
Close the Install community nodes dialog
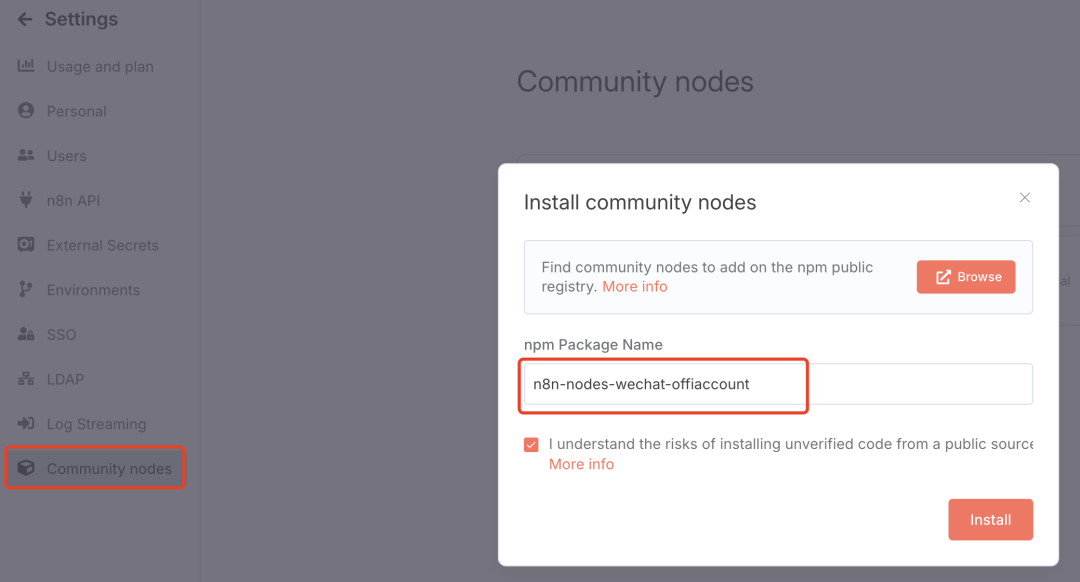click(x=1025, y=198)
